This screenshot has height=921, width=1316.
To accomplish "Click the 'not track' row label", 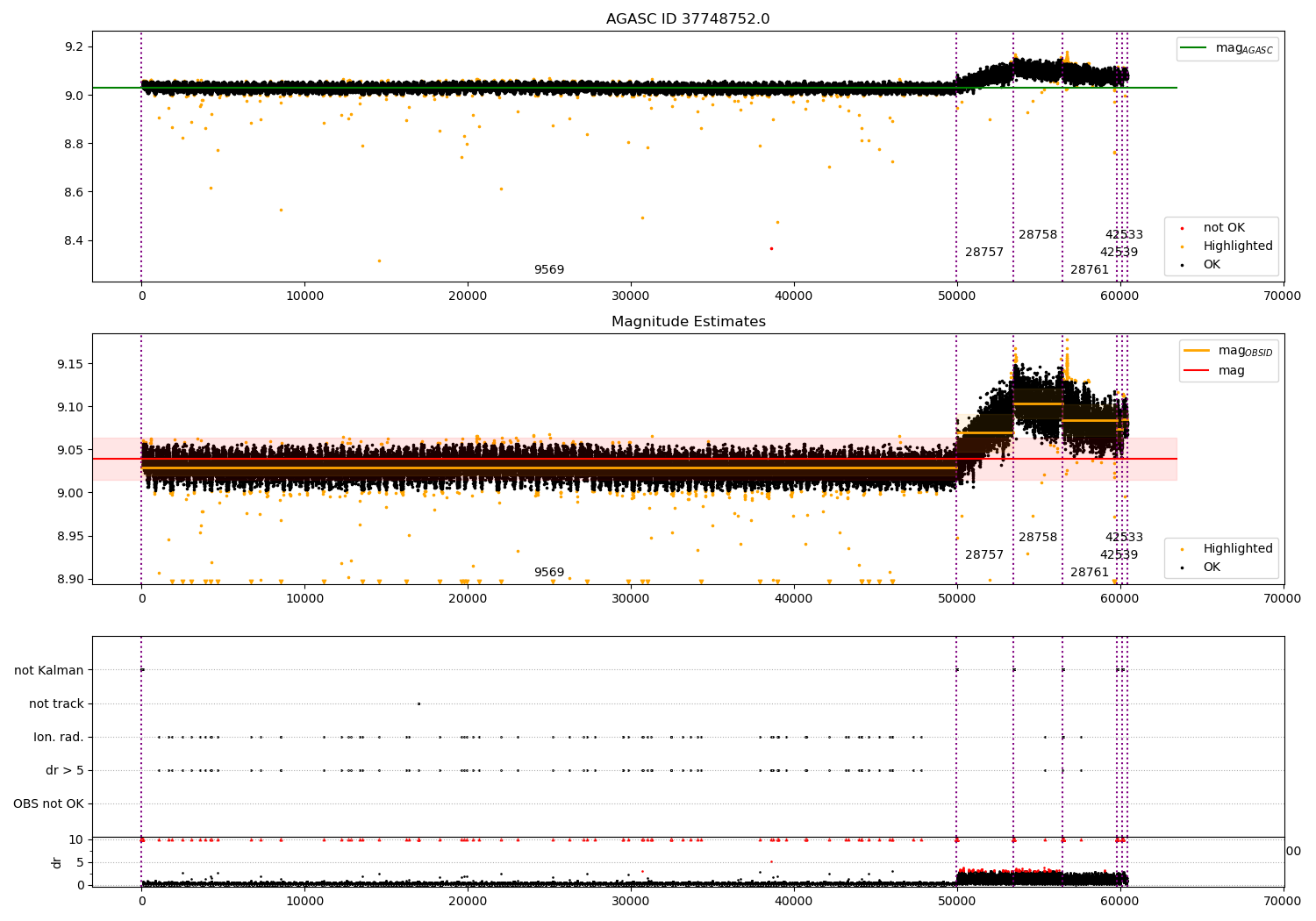I will click(56, 704).
